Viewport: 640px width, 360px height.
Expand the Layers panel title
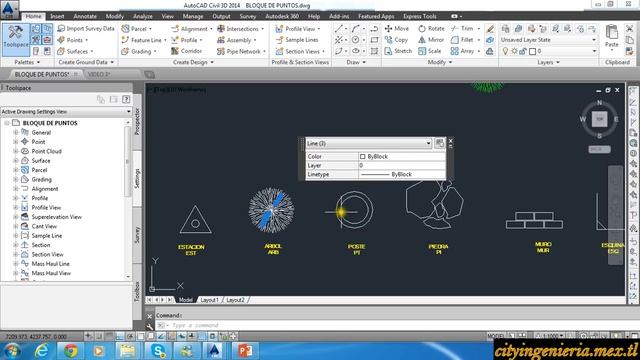(548, 62)
